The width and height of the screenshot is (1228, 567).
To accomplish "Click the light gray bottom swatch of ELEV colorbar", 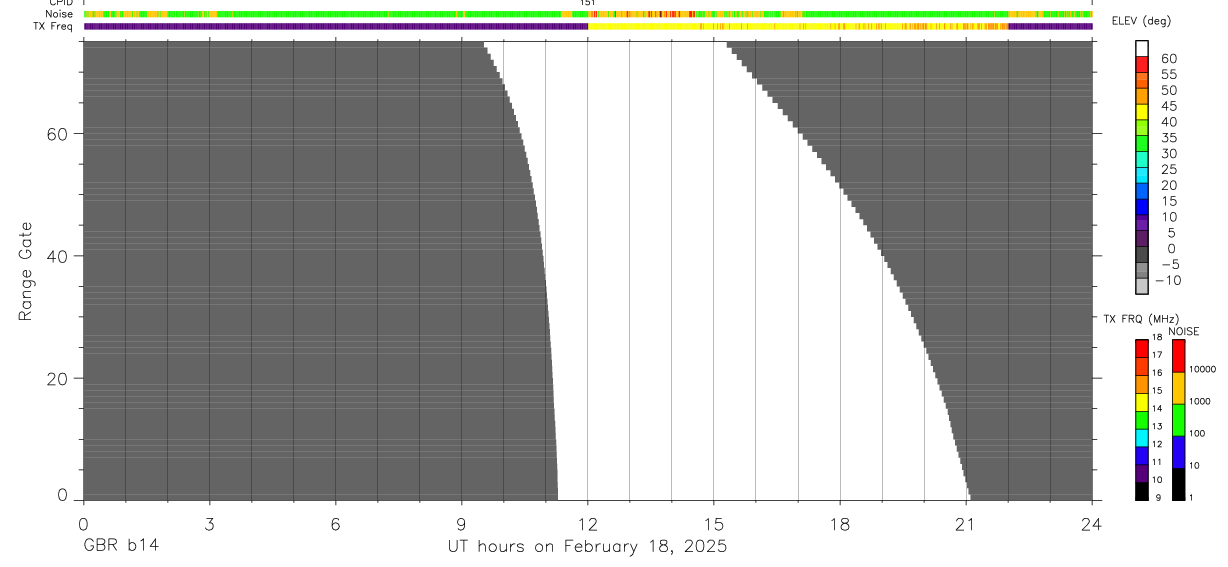I will pyautogui.click(x=1142, y=286).
